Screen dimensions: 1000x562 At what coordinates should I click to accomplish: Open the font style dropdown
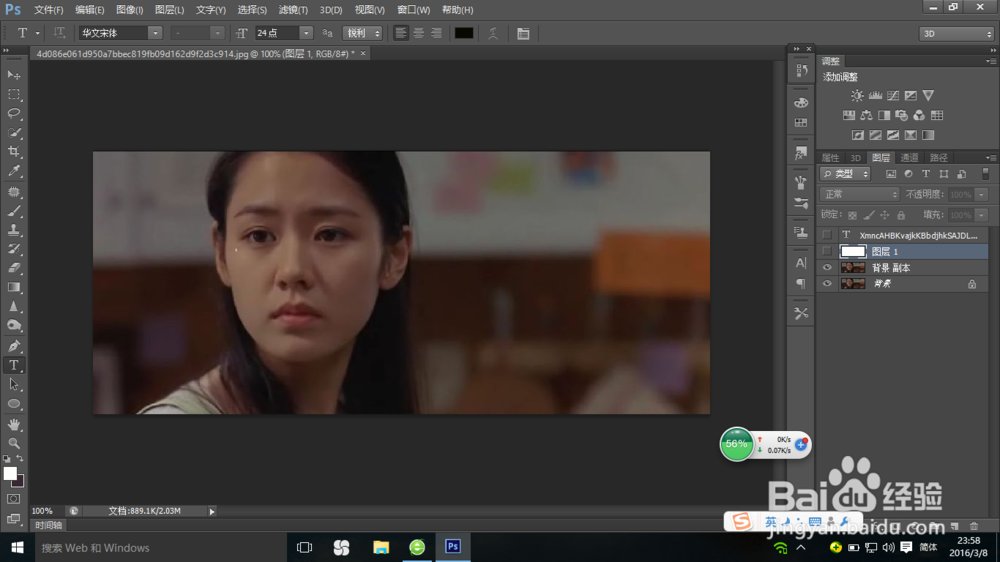click(217, 33)
